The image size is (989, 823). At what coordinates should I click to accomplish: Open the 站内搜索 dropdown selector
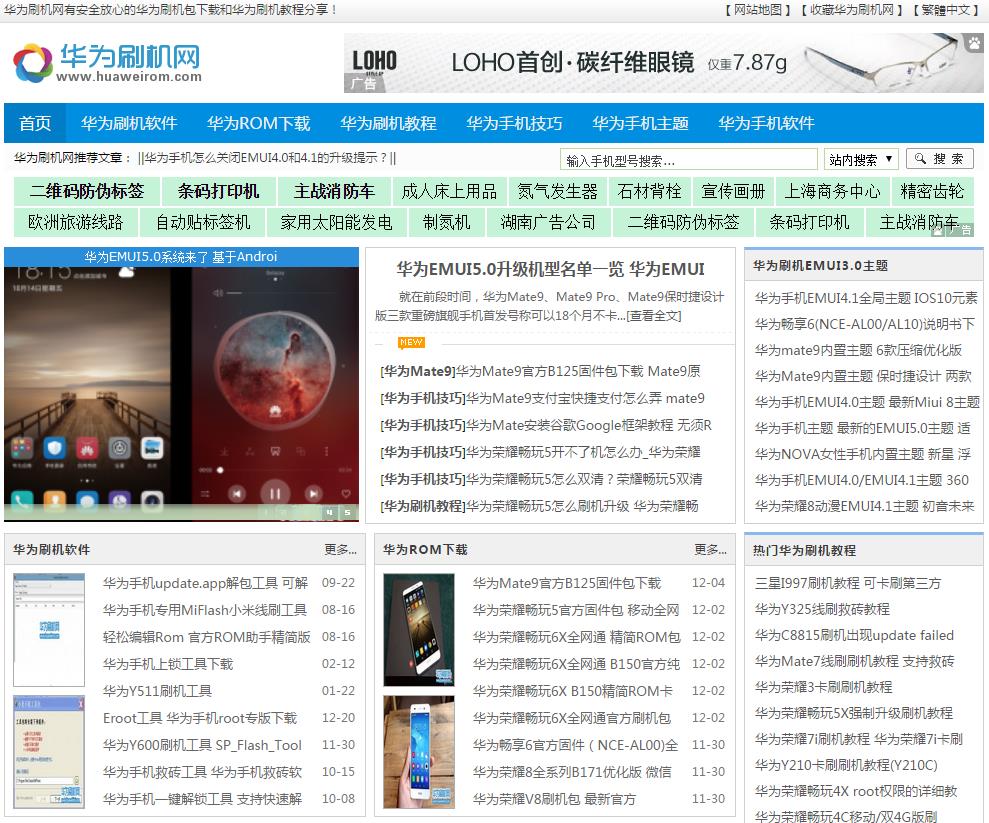tap(861, 160)
